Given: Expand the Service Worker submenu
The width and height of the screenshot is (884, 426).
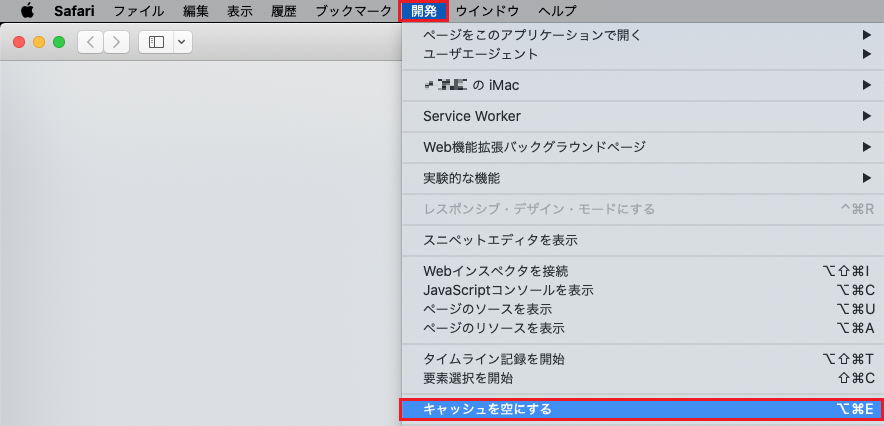Looking at the screenshot, I should pyautogui.click(x=643, y=117).
